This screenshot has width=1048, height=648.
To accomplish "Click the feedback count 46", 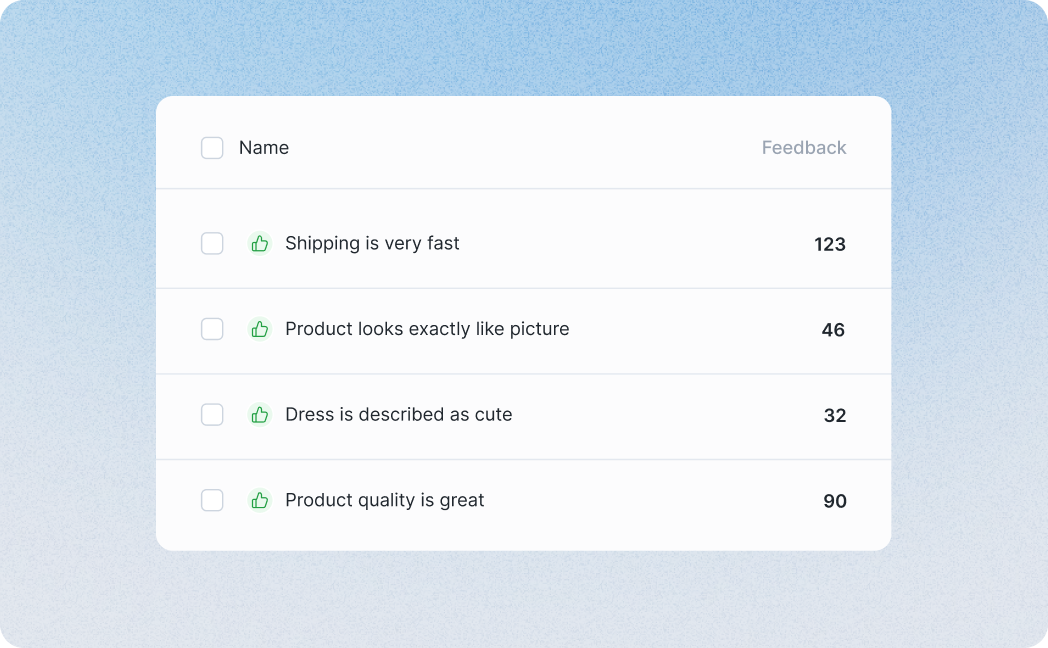I will click(833, 330).
